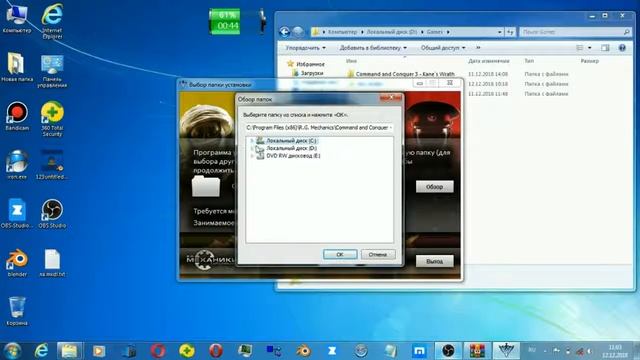640x360 pixels.
Task: Click Компьютер in the Explorer address bar
Action: click(x=342, y=32)
